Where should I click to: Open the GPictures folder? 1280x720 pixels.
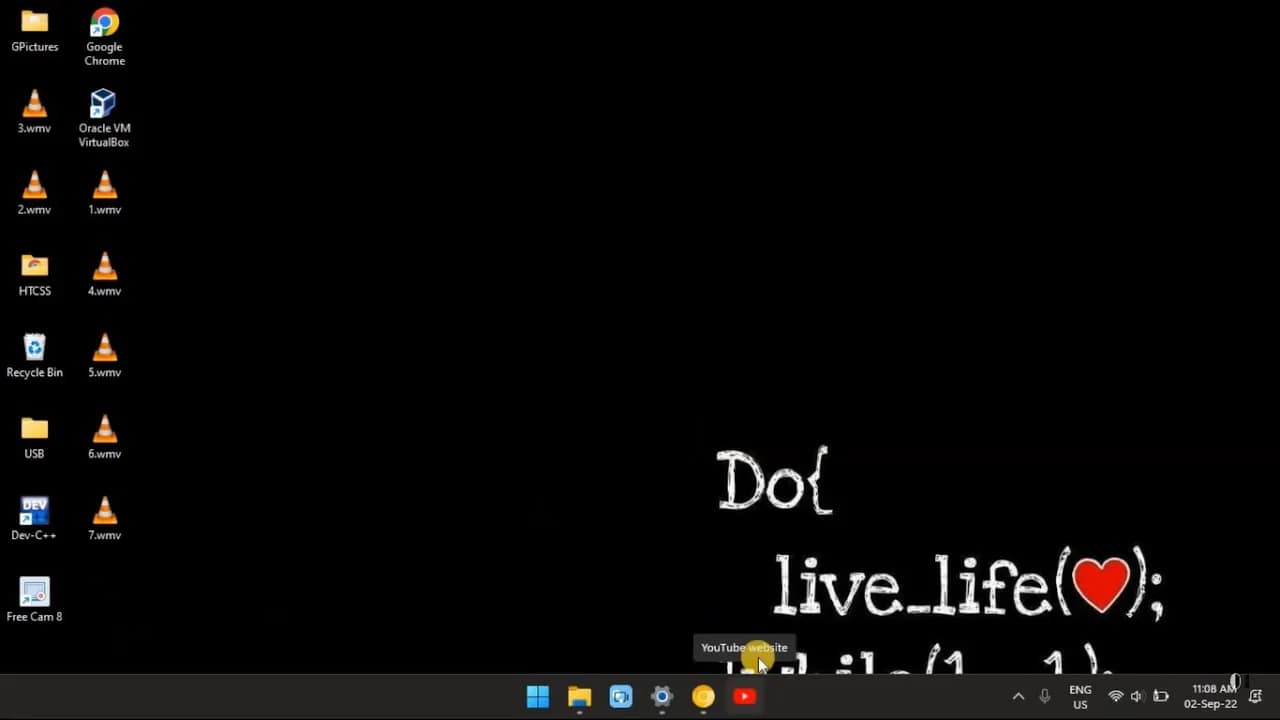tap(34, 22)
